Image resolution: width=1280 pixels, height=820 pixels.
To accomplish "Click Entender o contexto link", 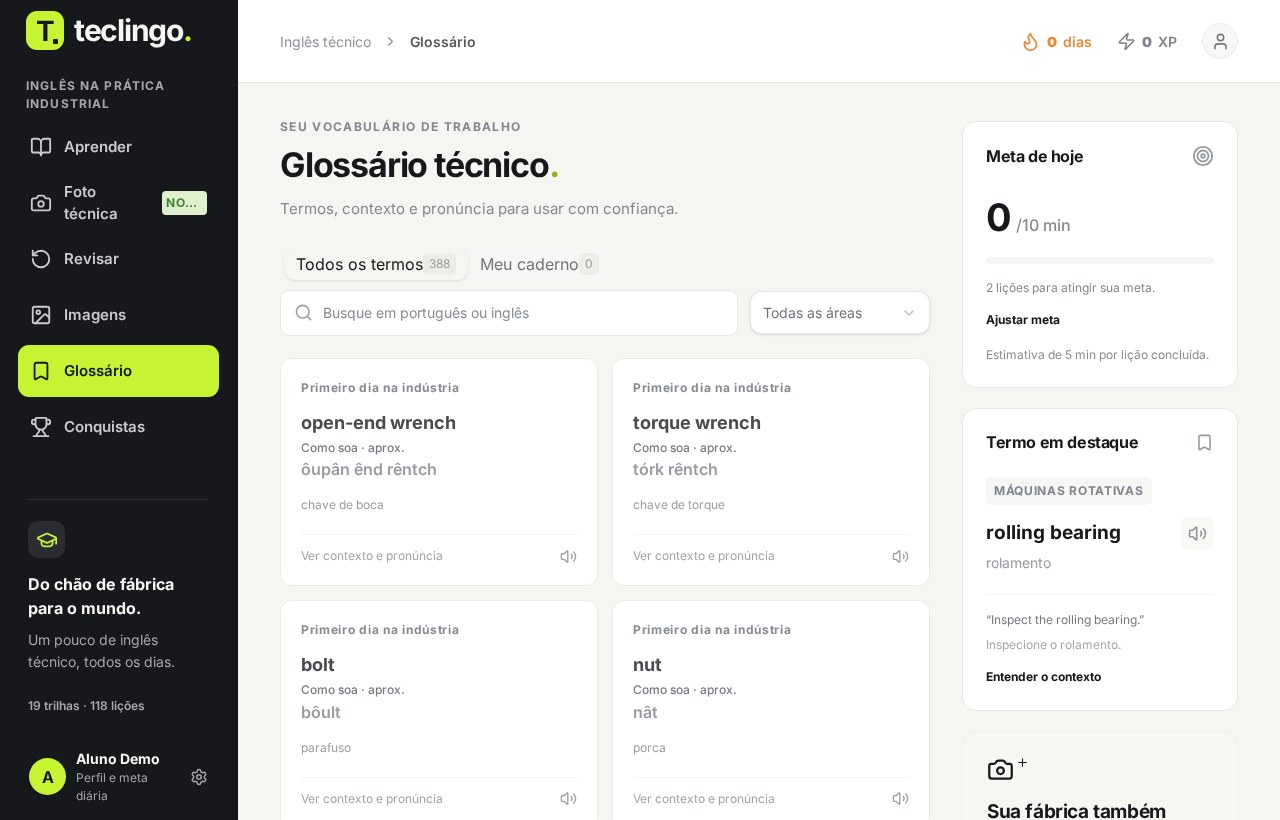I will point(1043,677).
